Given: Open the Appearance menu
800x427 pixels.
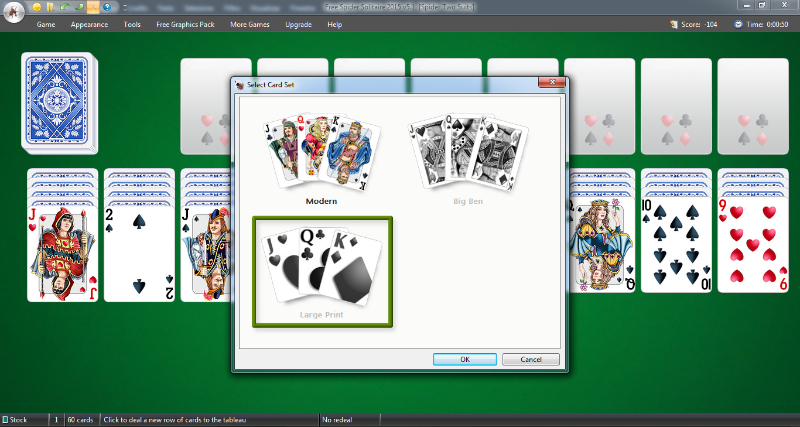Looking at the screenshot, I should click(x=89, y=23).
